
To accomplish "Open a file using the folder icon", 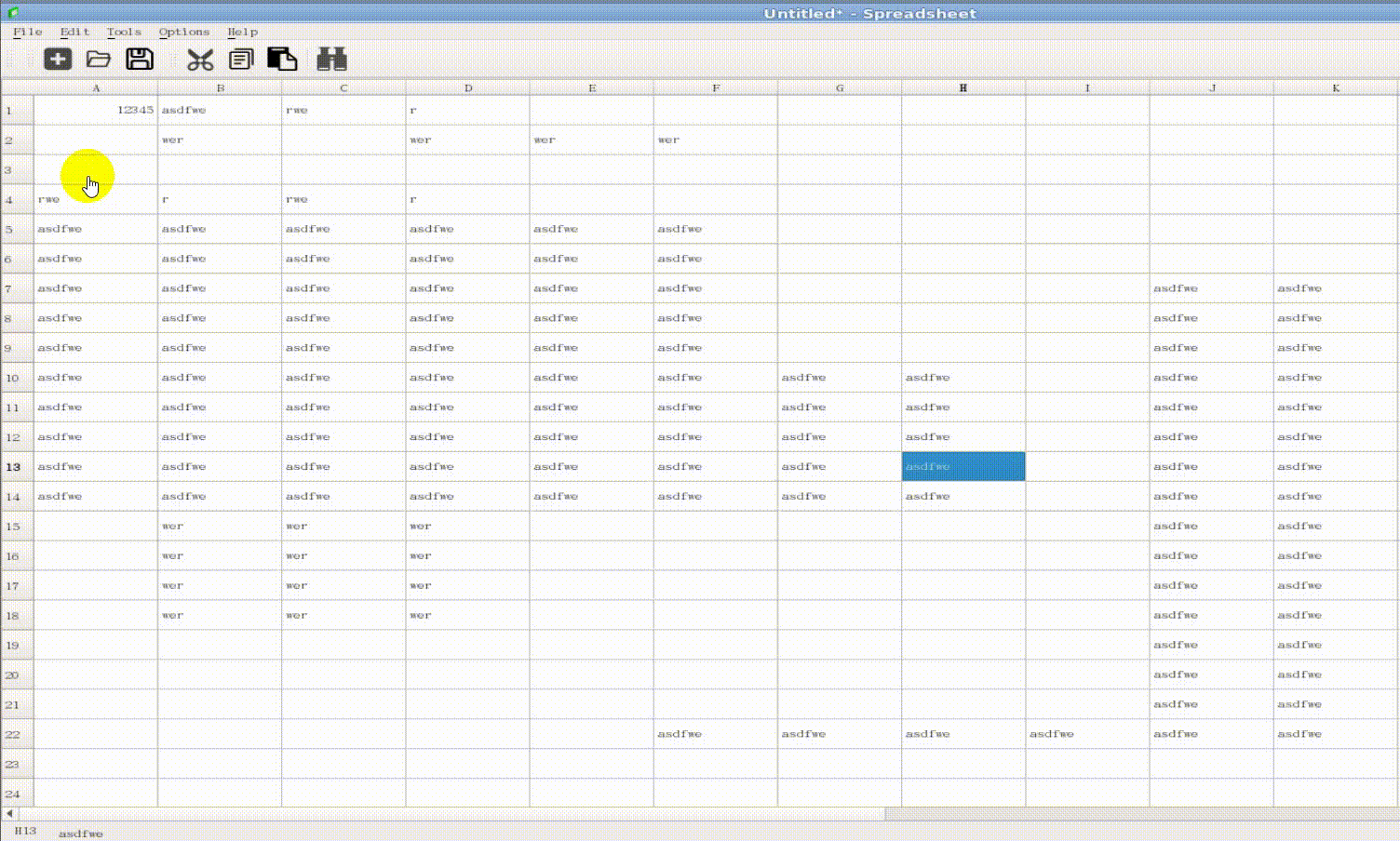I will (x=99, y=58).
